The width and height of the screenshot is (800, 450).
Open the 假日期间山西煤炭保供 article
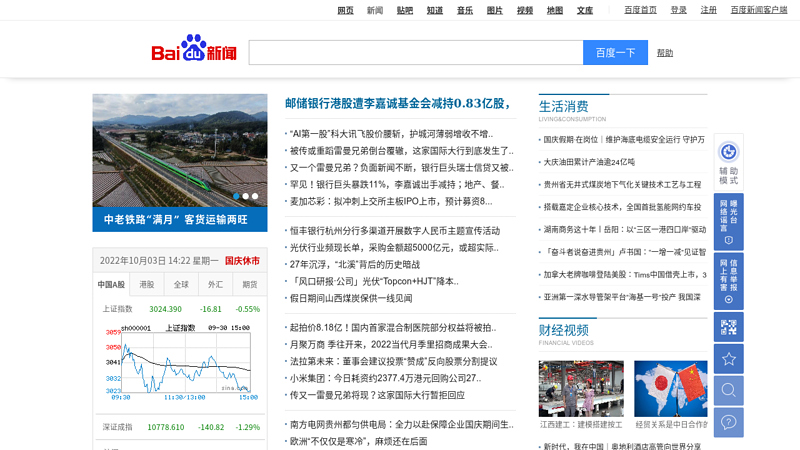point(351,298)
